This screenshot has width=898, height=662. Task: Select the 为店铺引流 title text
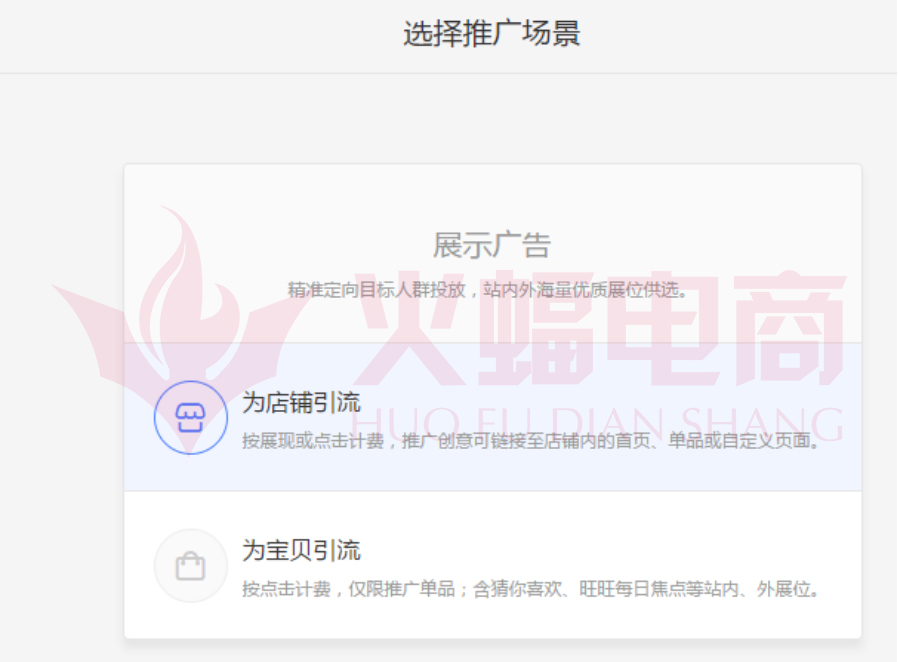pyautogui.click(x=301, y=402)
